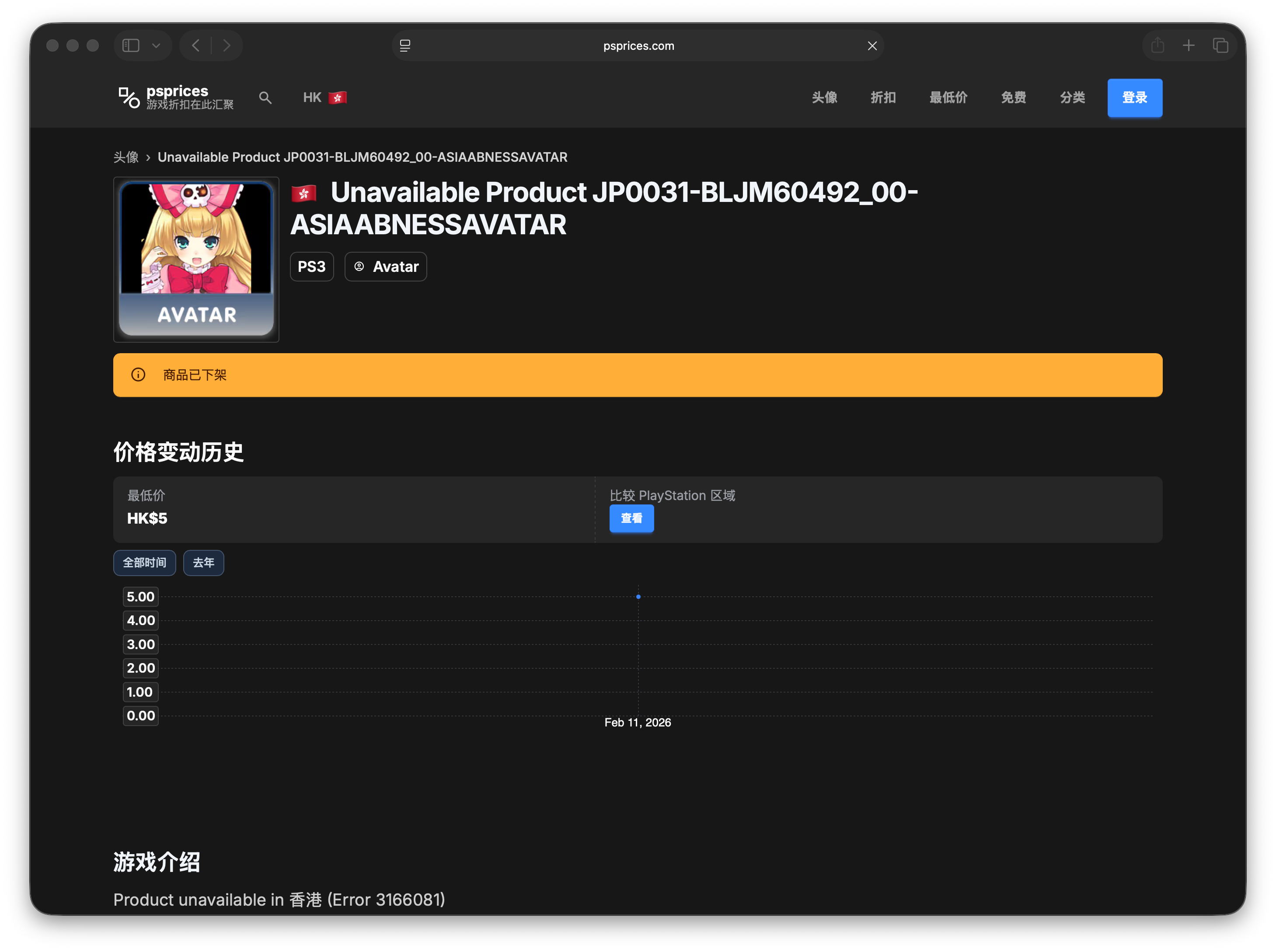Open a new tab with plus icon
The height and width of the screenshot is (952, 1276).
pyautogui.click(x=1189, y=45)
